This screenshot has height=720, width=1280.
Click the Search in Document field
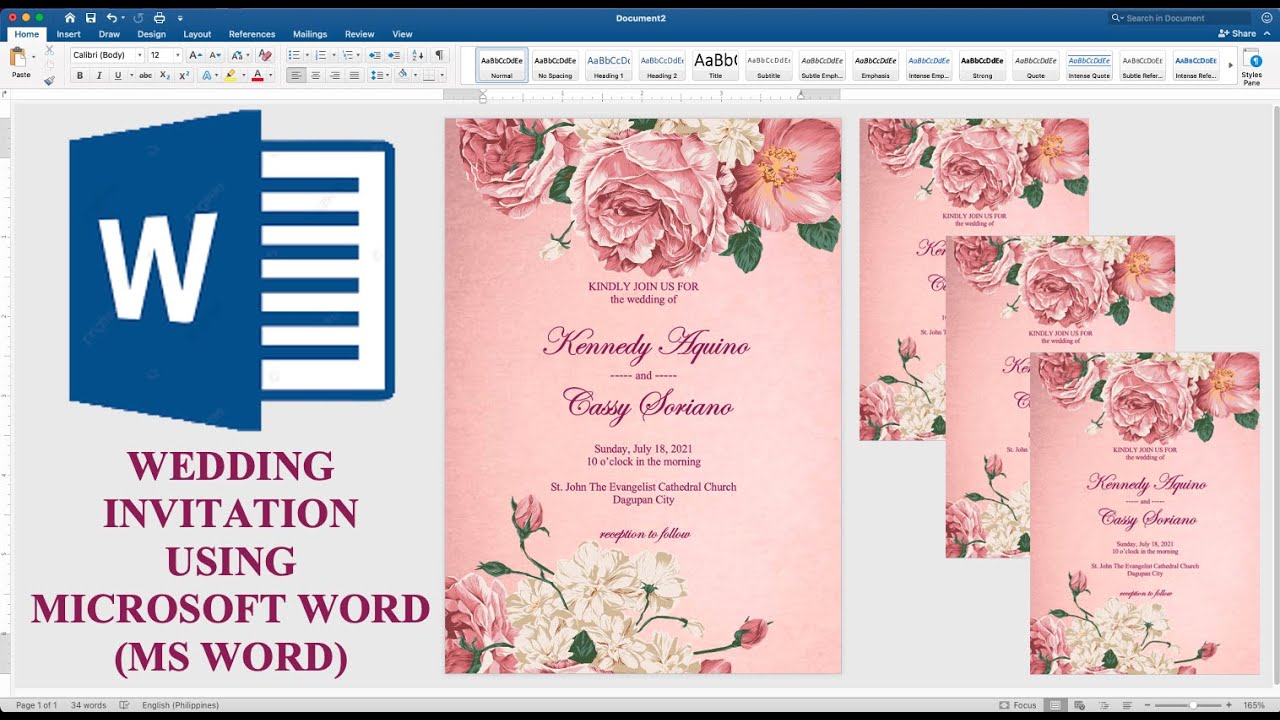(1180, 18)
